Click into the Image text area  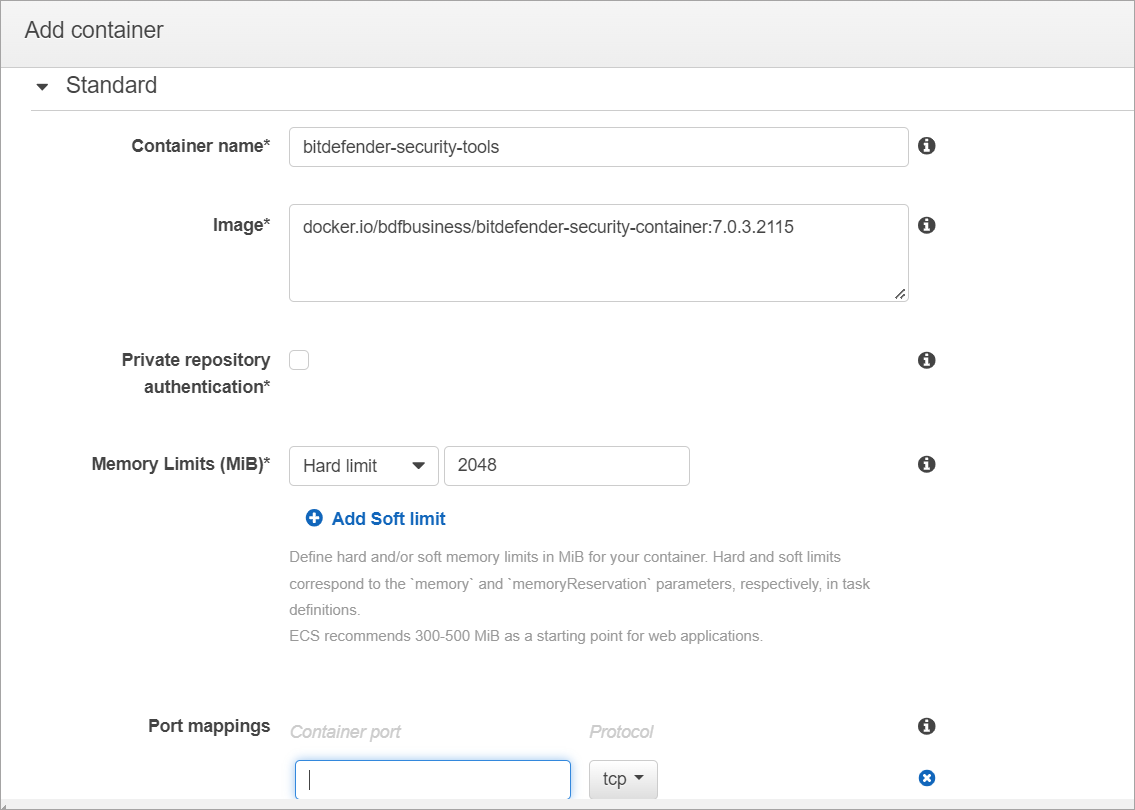point(599,253)
